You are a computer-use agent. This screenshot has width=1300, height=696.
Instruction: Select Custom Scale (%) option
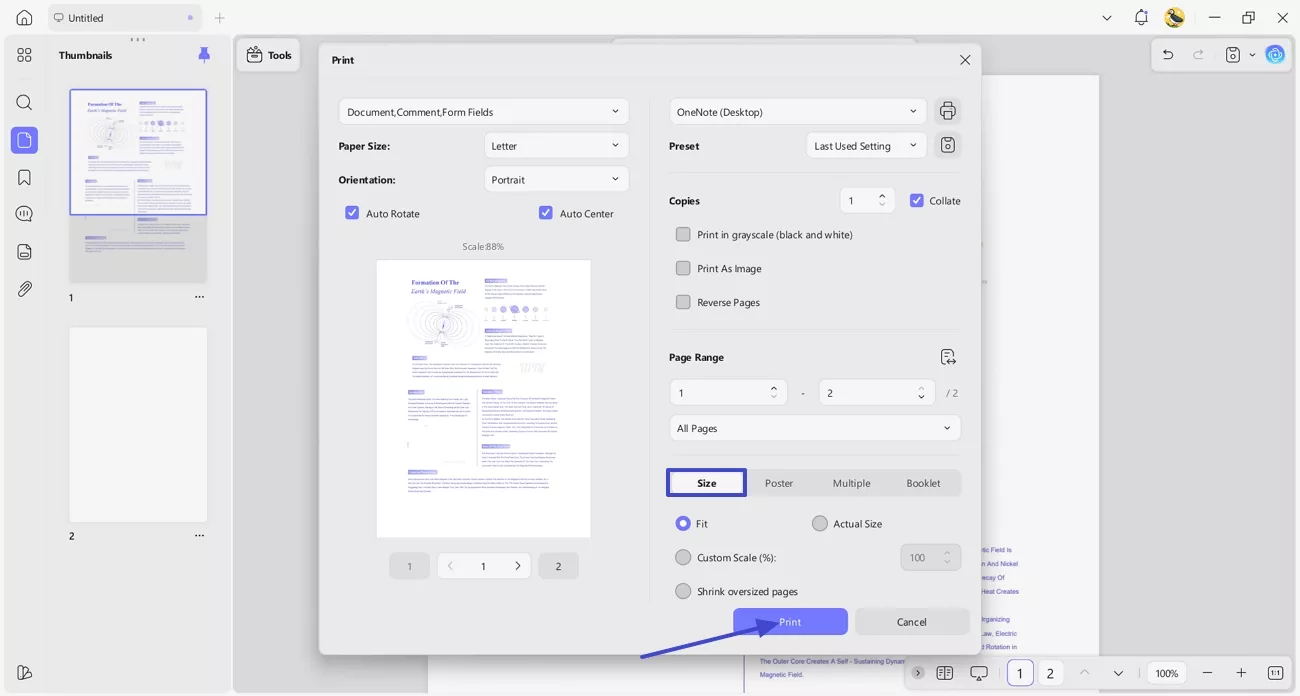[683, 557]
